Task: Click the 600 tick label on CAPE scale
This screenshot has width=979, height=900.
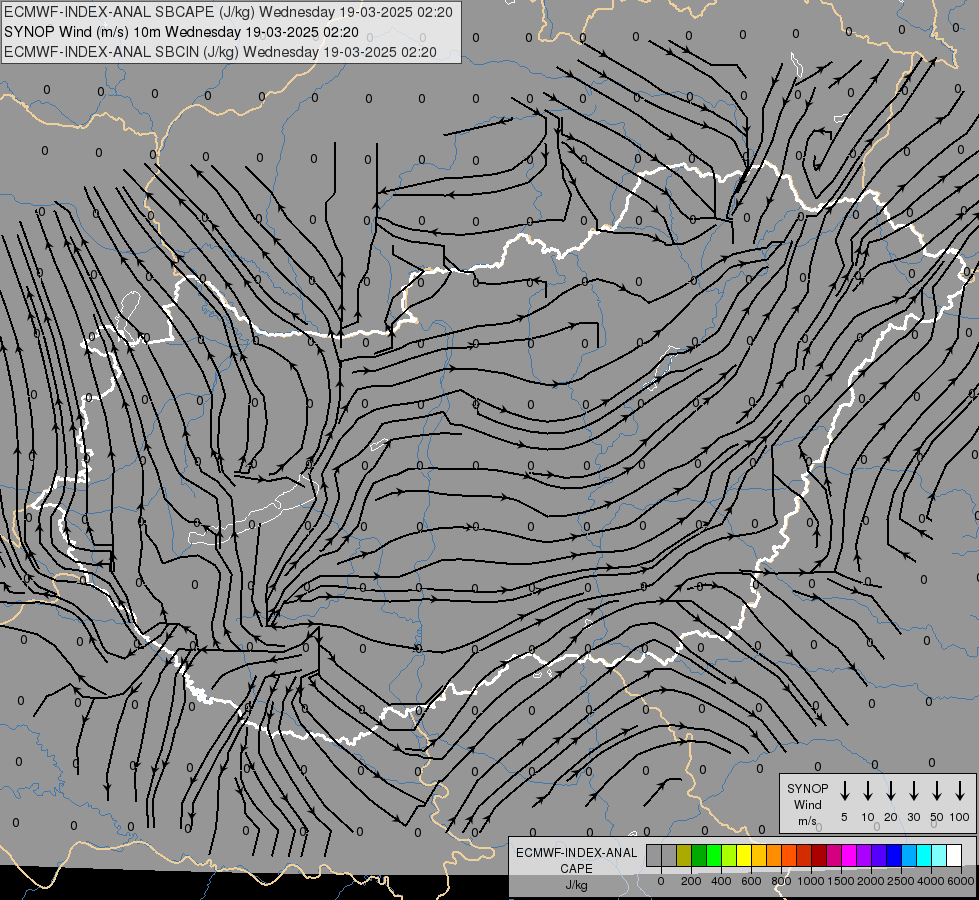Action: (x=751, y=881)
